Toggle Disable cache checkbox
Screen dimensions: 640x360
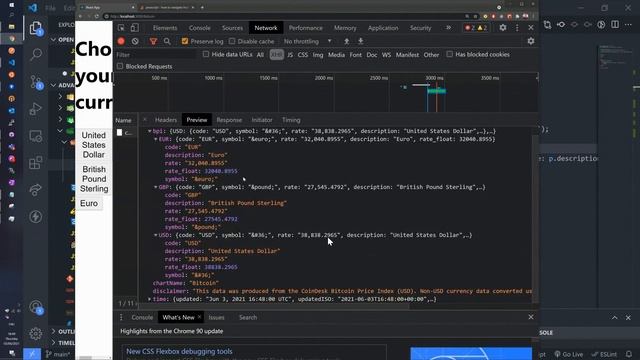232,41
